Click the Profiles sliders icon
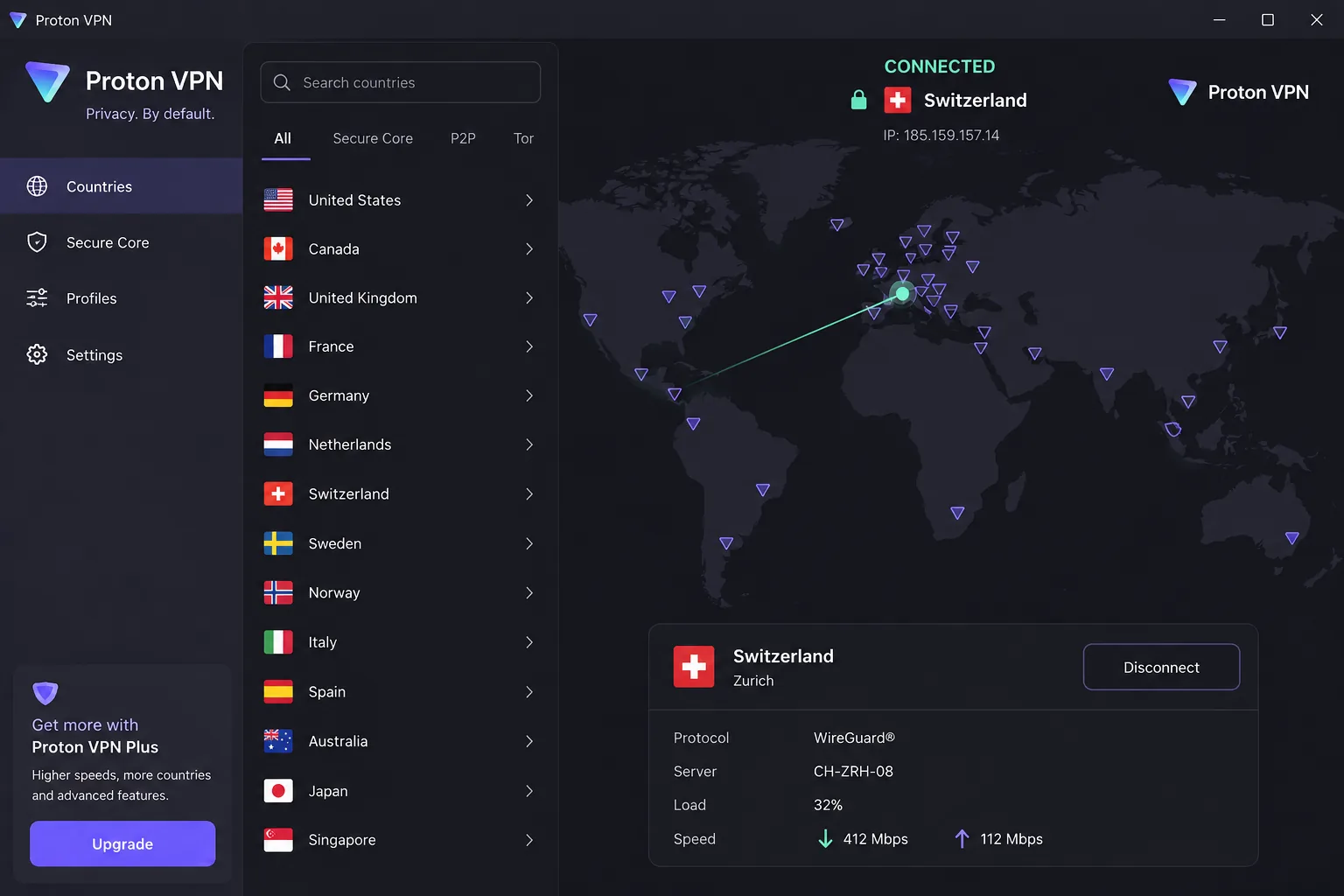1344x896 pixels. (37, 298)
